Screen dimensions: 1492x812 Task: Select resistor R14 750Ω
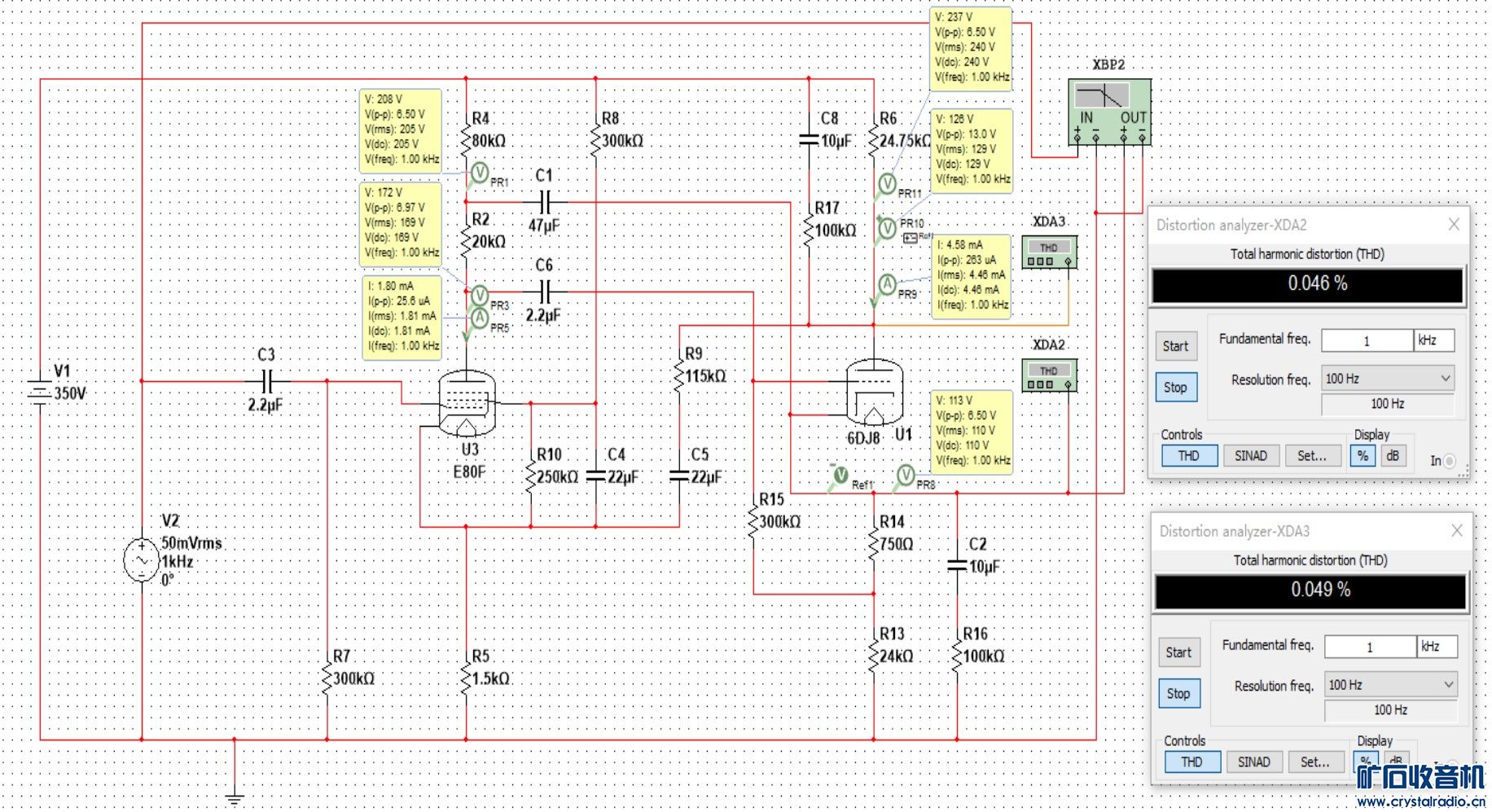874,543
